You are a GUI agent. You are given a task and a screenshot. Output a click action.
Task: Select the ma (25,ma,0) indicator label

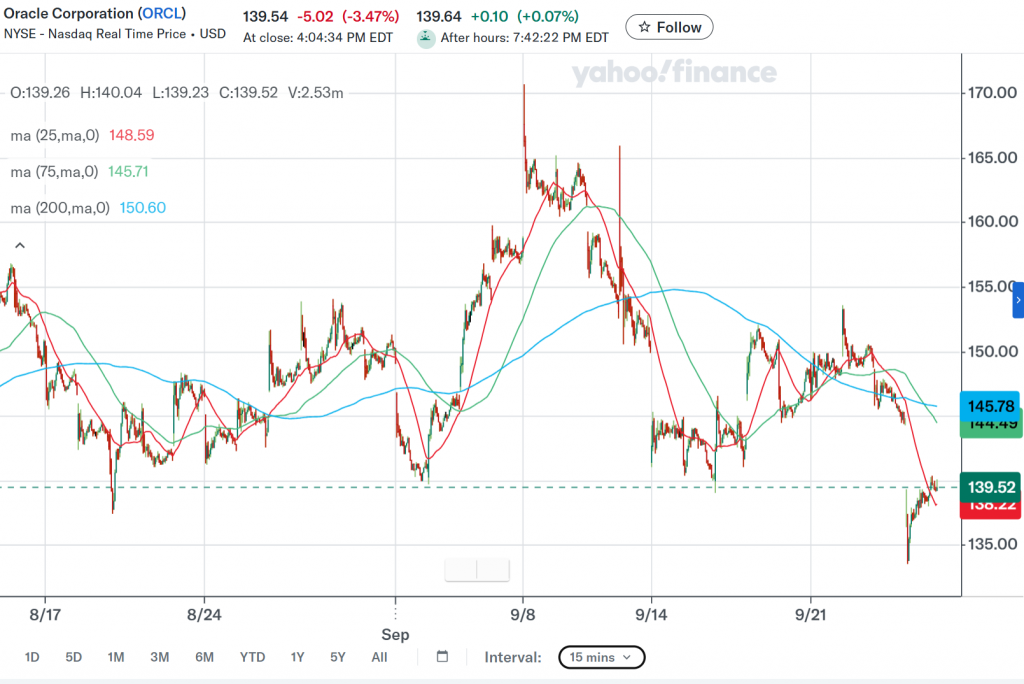[55, 135]
